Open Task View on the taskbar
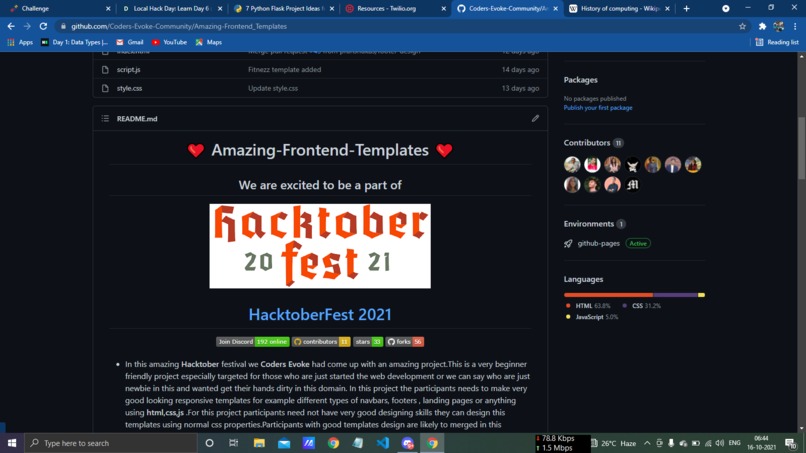 click(233, 443)
